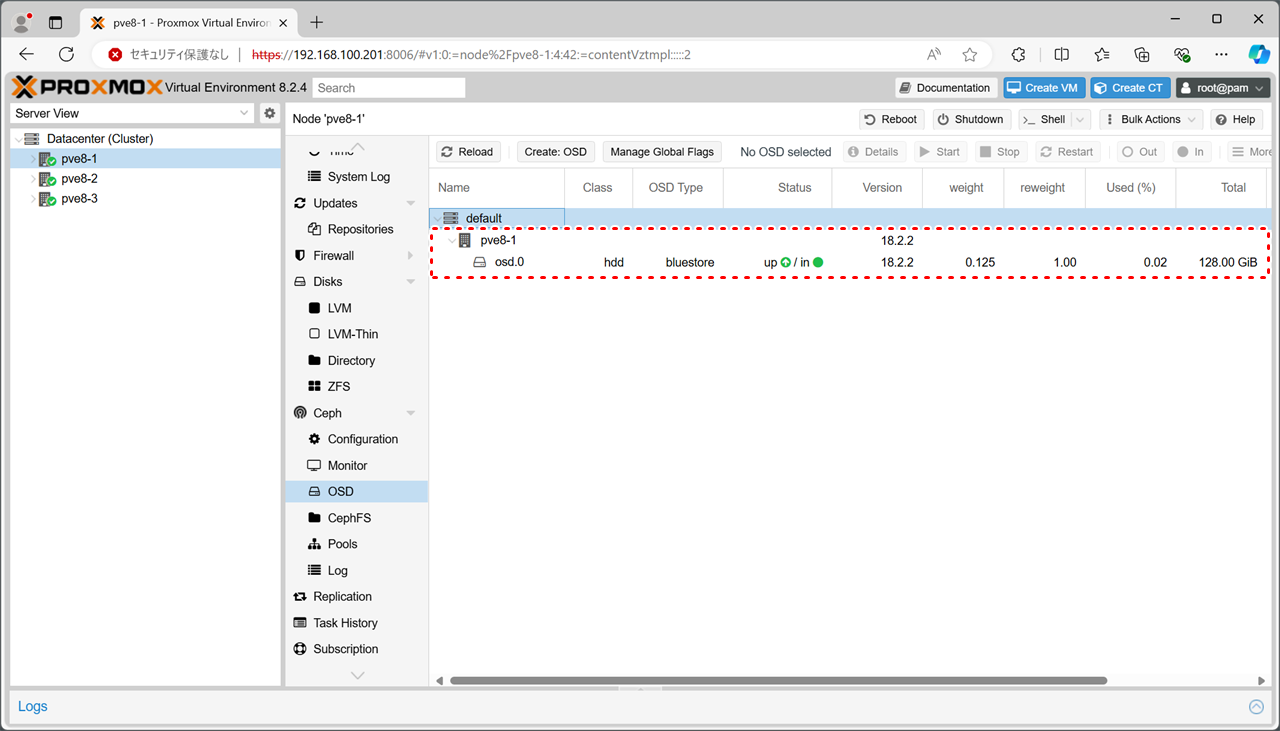
Task: Expand the Bulk Actions dropdown
Action: click(1150, 119)
